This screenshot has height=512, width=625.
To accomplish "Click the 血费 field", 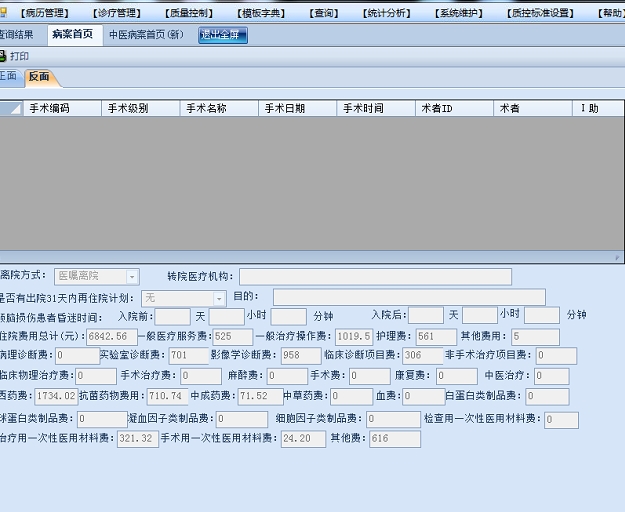I will (x=424, y=396).
